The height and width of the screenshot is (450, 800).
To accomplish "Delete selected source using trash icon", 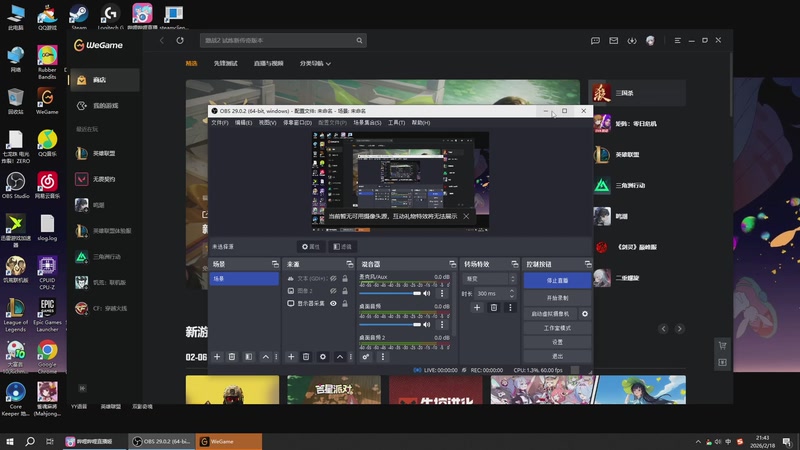I will coord(306,357).
